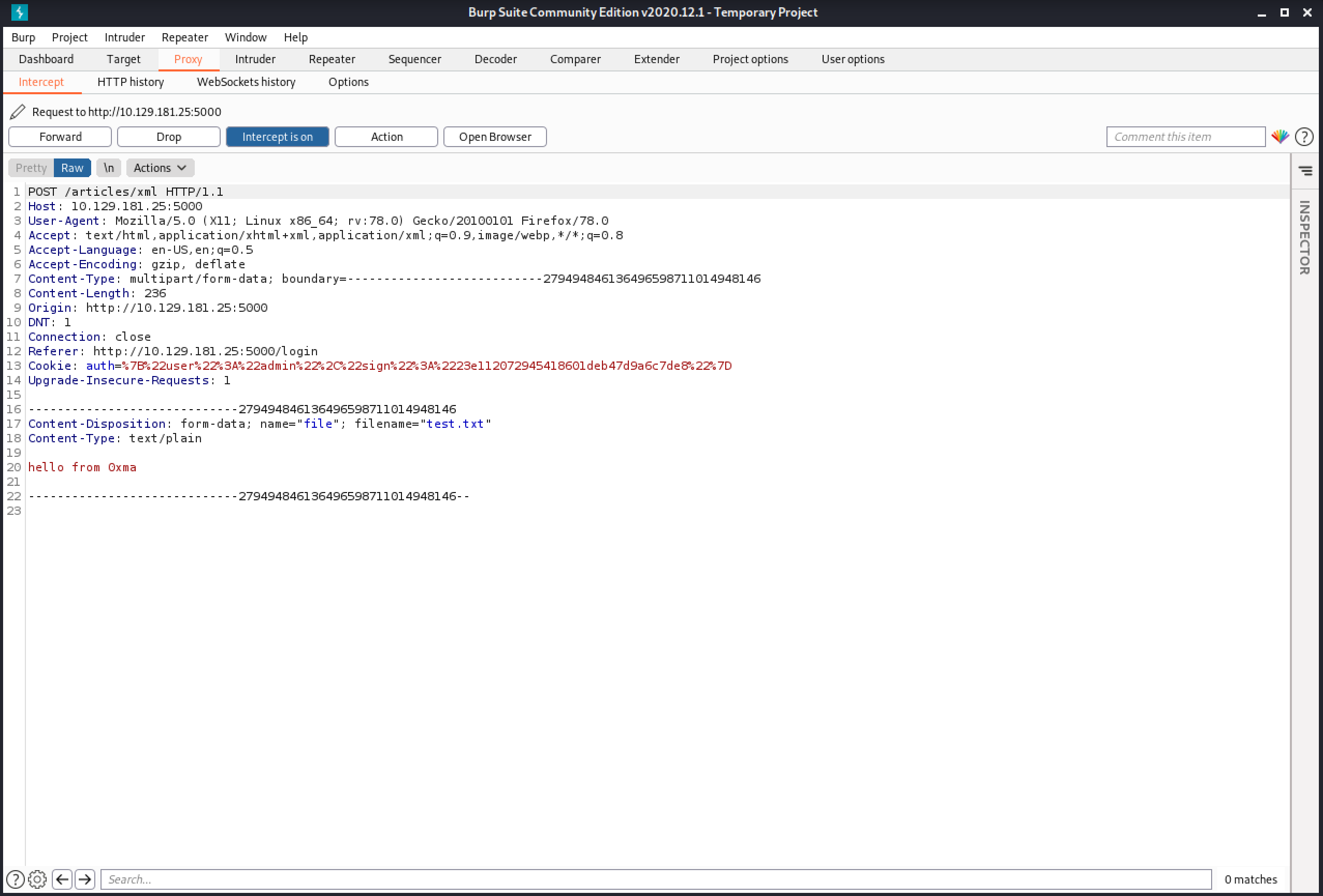This screenshot has width=1323, height=896.
Task: Select the Intercept sub-tab
Action: (41, 82)
